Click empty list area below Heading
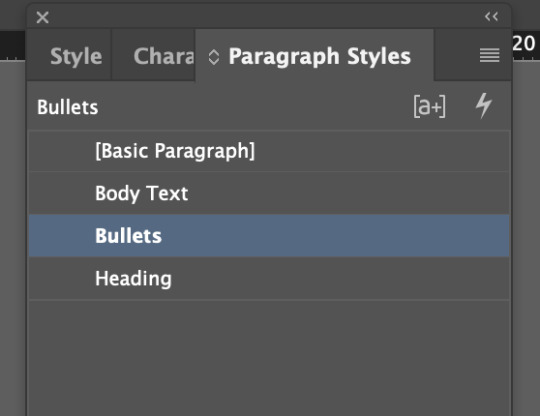This screenshot has width=540, height=416. click(x=269, y=358)
